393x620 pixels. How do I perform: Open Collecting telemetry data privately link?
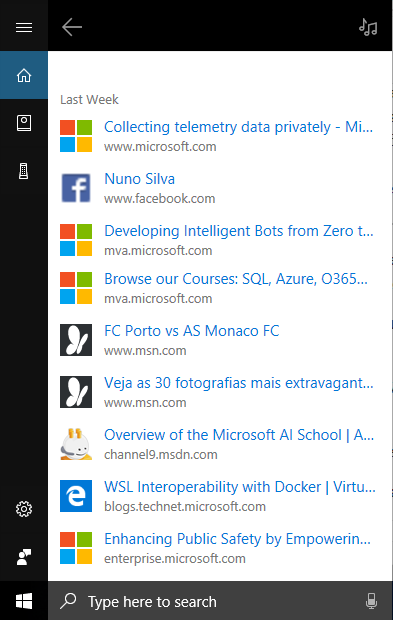coord(238,127)
